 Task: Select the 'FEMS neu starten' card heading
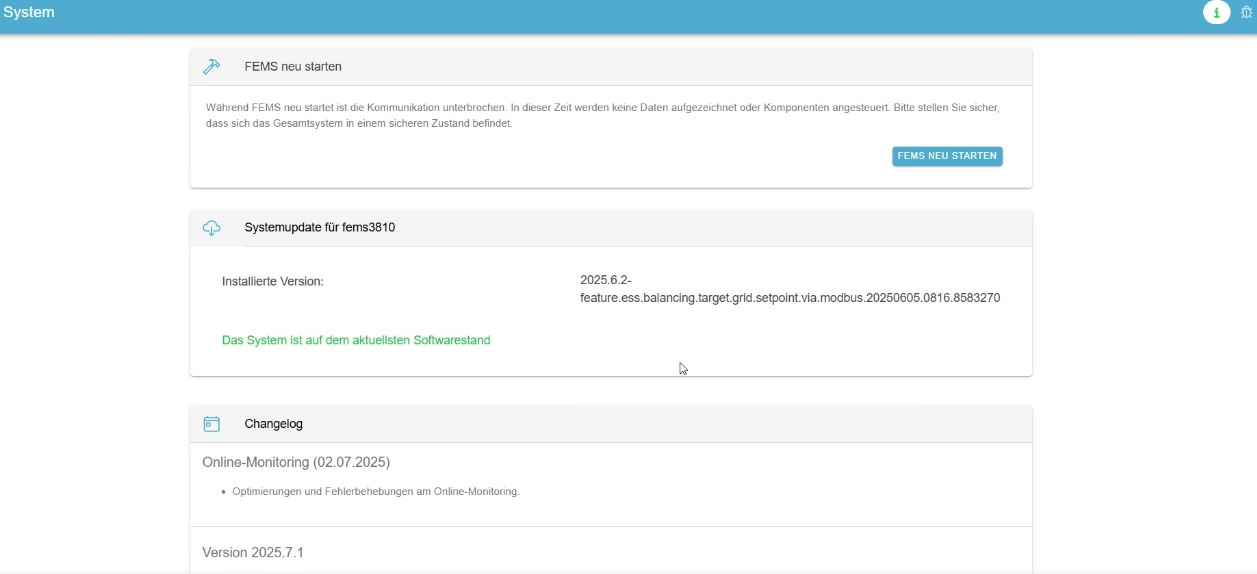293,67
